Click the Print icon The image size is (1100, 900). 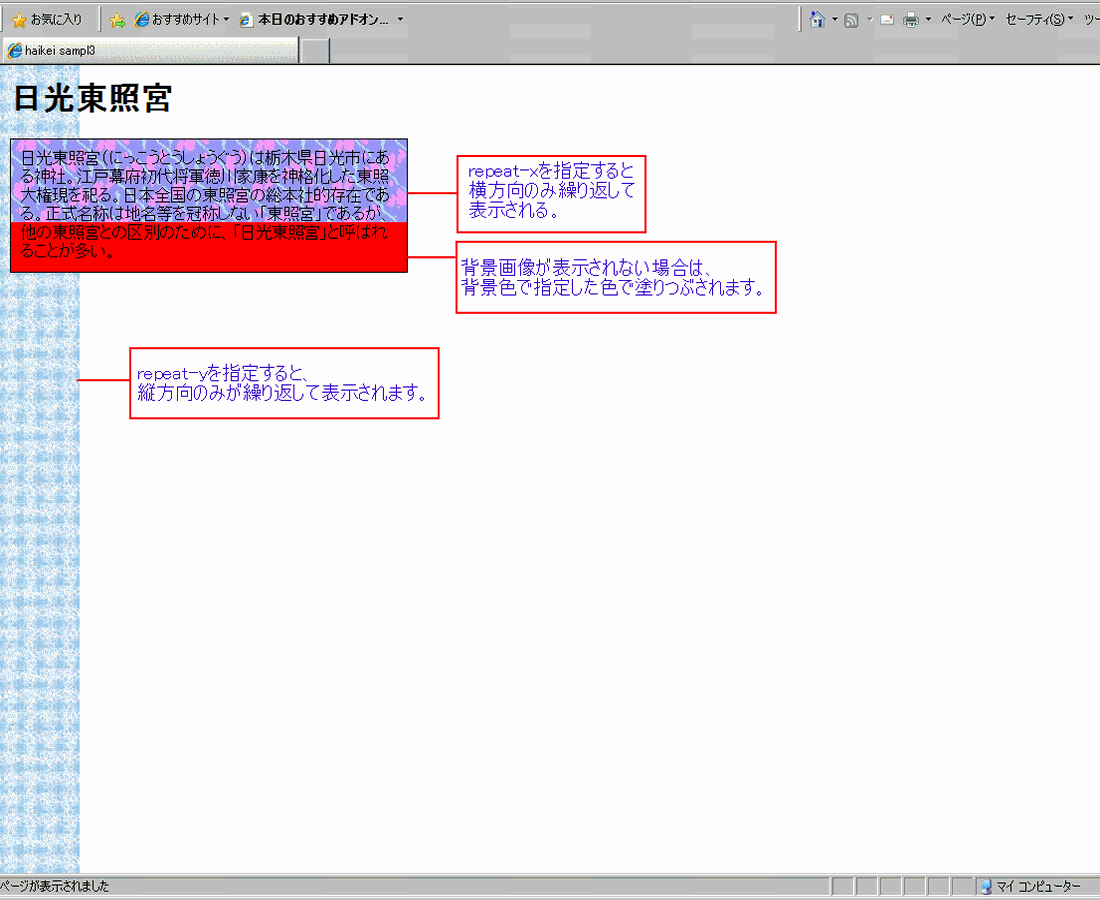pyautogui.click(x=911, y=20)
